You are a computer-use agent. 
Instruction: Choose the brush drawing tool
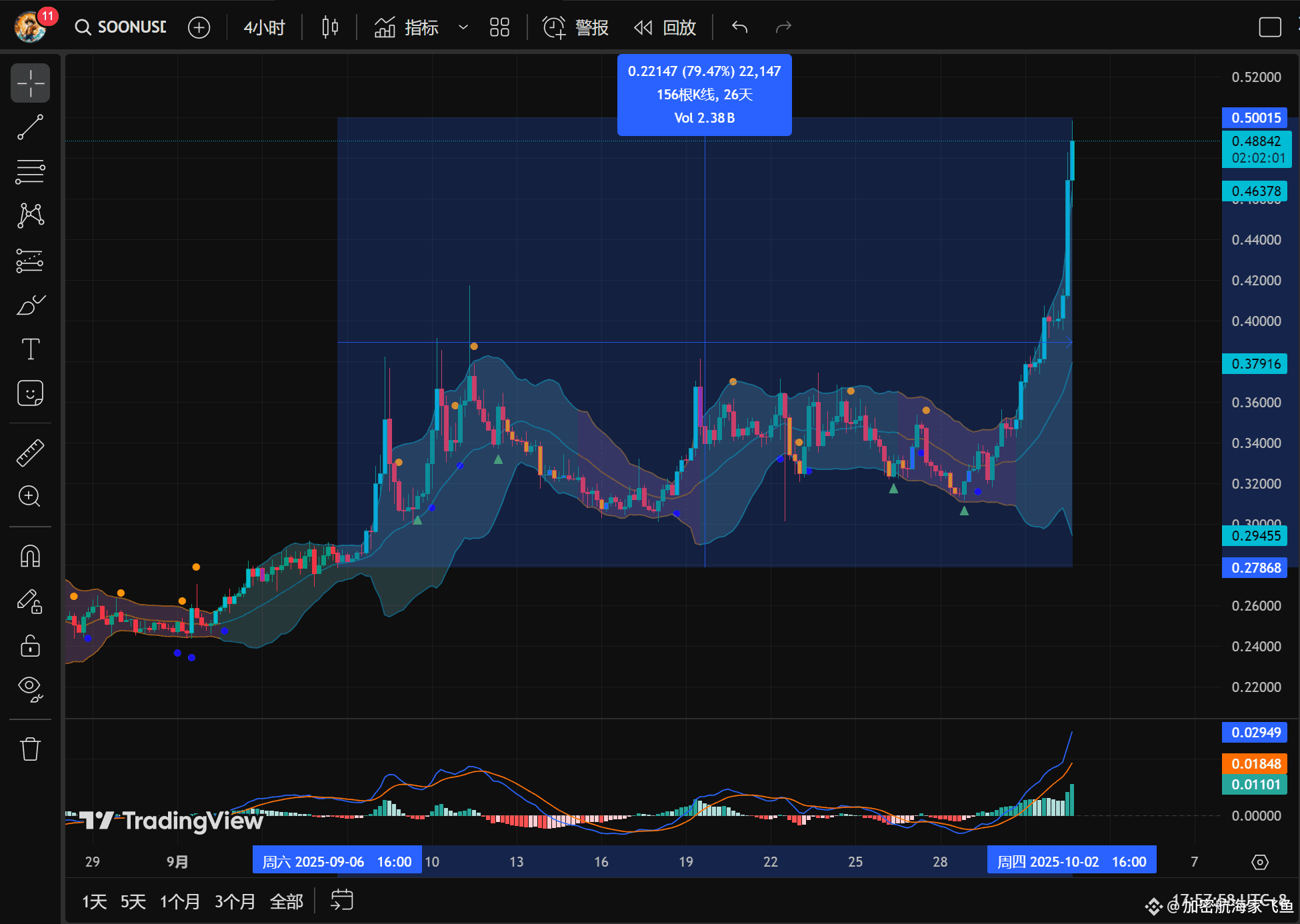30,305
